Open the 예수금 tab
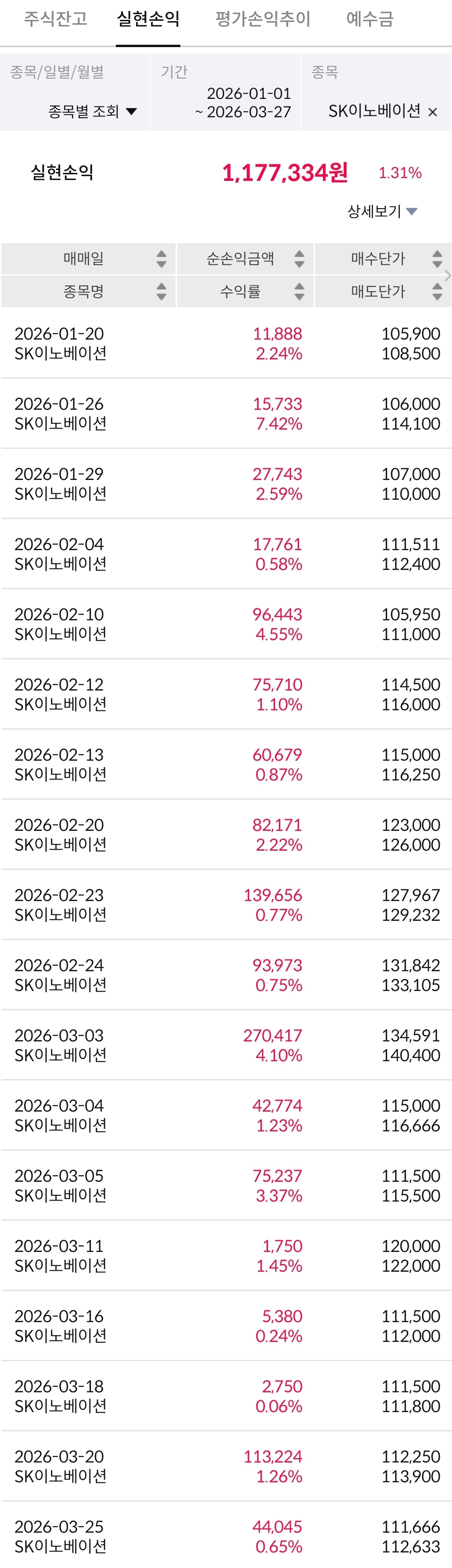 (370, 19)
